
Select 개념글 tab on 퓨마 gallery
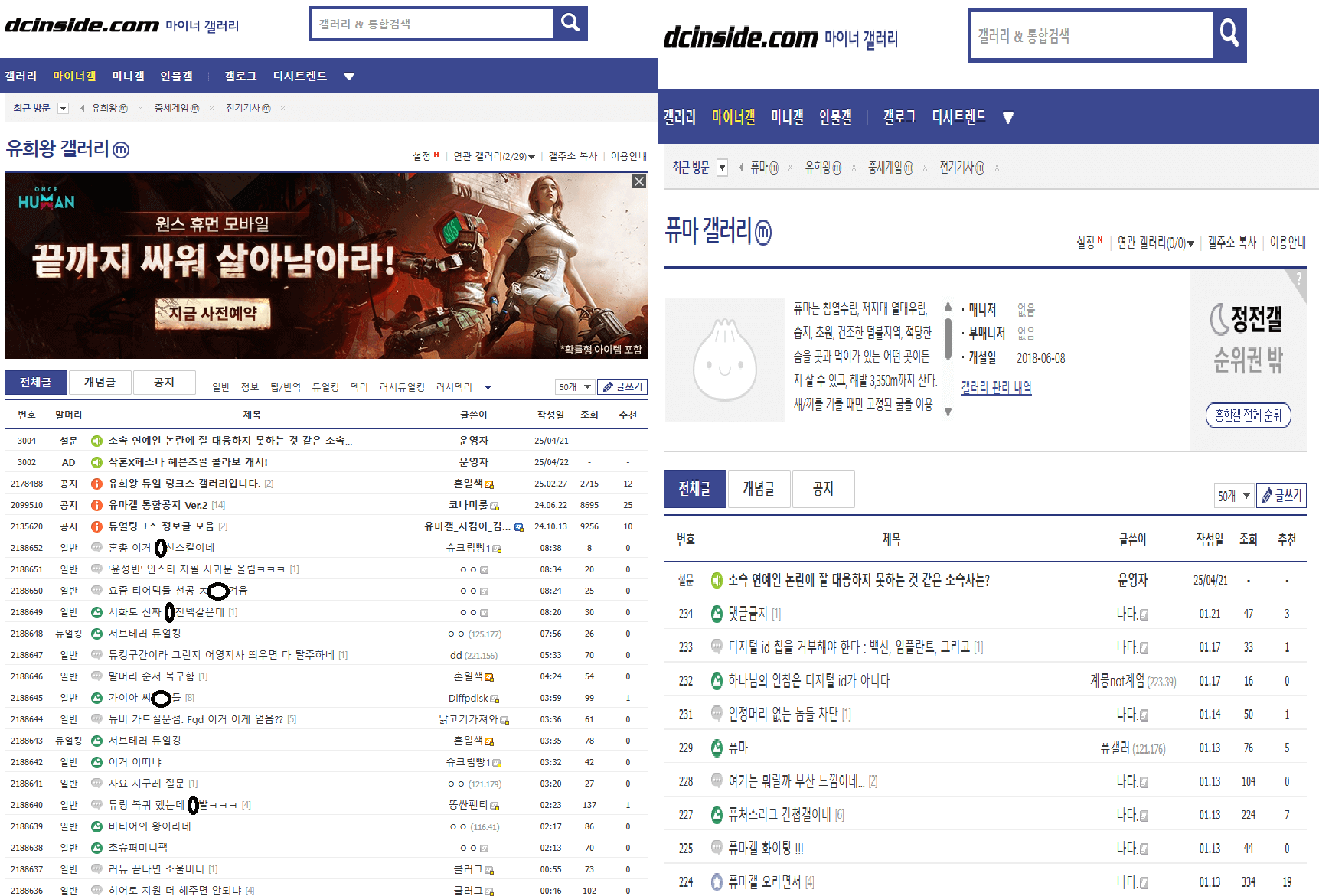759,488
